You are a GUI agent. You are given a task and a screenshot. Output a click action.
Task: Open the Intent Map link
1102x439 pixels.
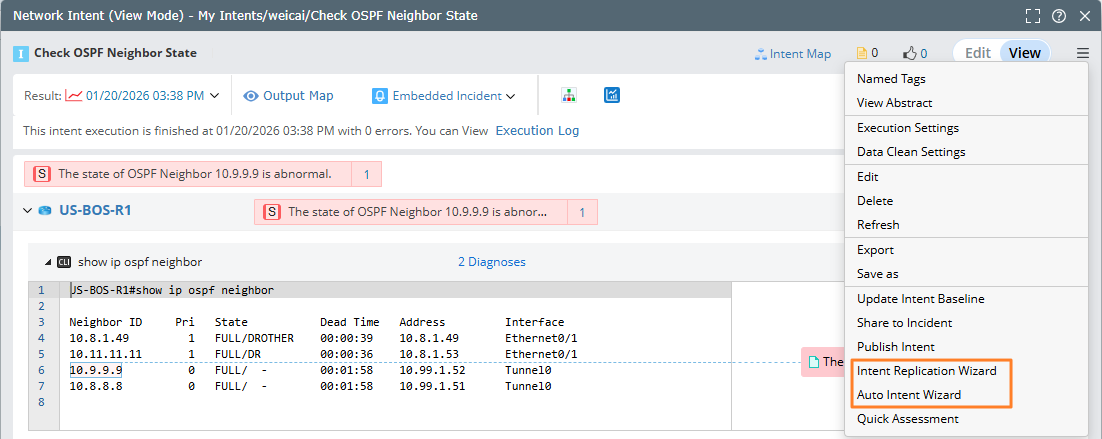pos(792,54)
